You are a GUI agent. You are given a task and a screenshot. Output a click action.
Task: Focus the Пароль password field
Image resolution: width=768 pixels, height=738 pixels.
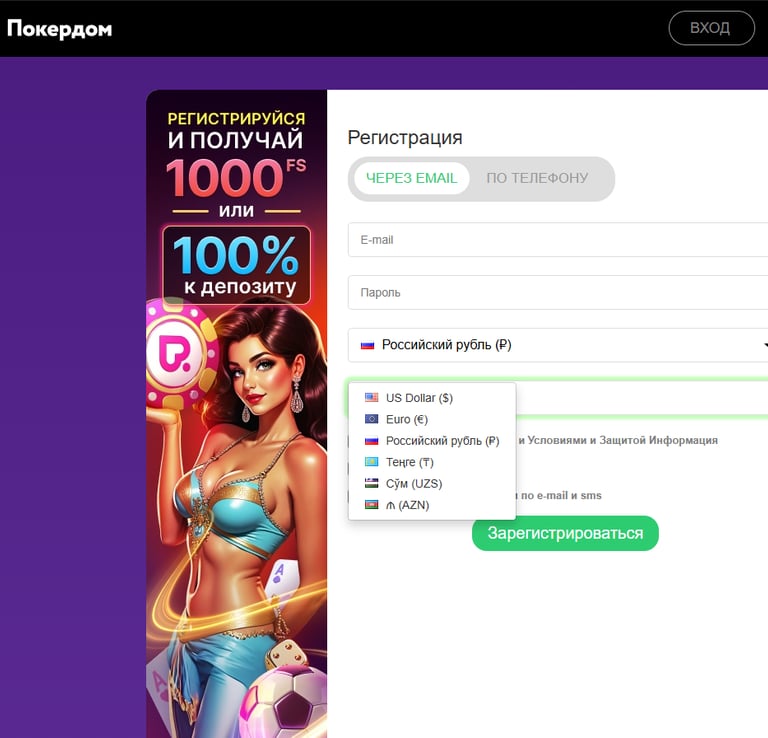(557, 292)
